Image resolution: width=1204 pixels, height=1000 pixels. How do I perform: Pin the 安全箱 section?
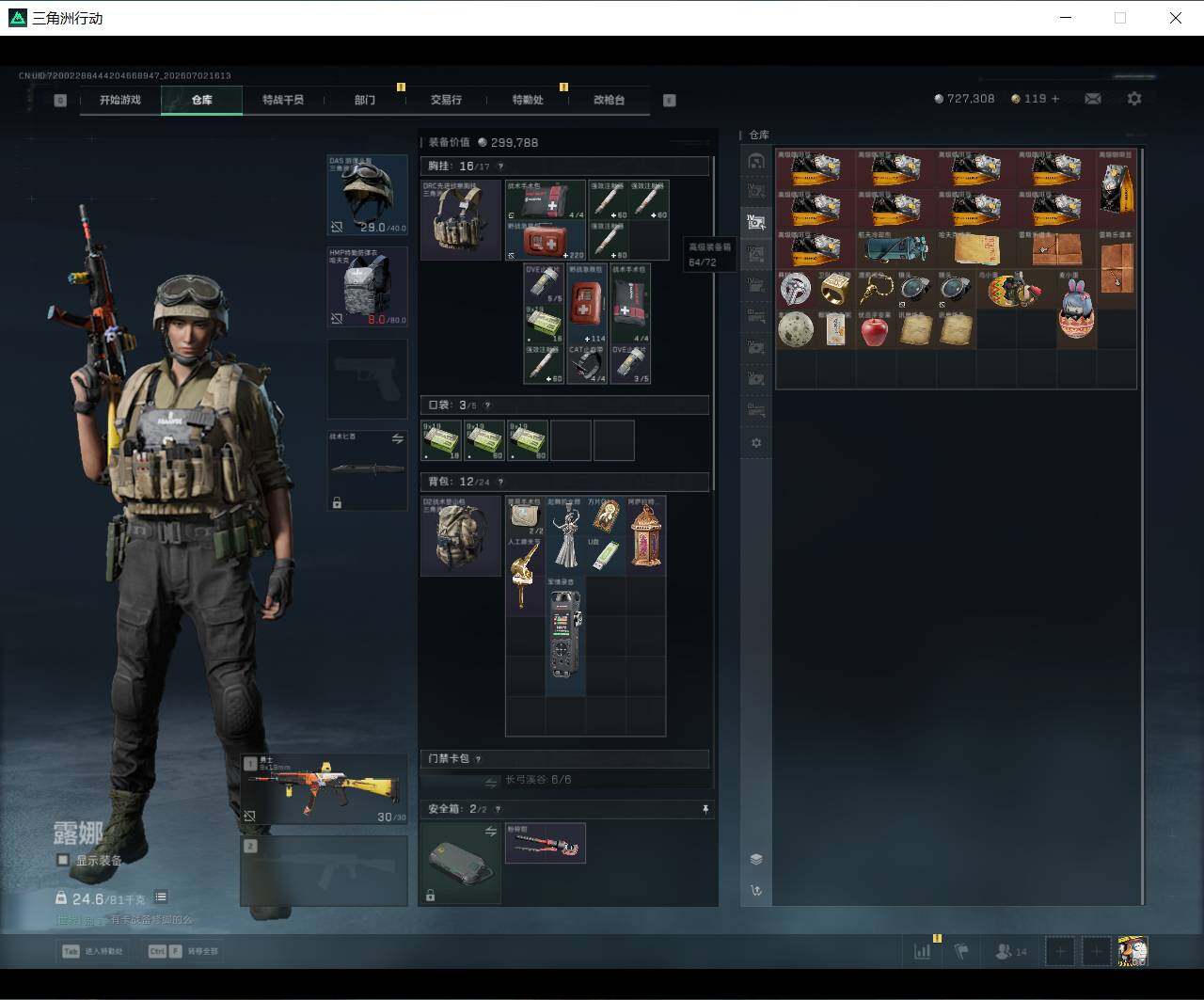(x=705, y=809)
